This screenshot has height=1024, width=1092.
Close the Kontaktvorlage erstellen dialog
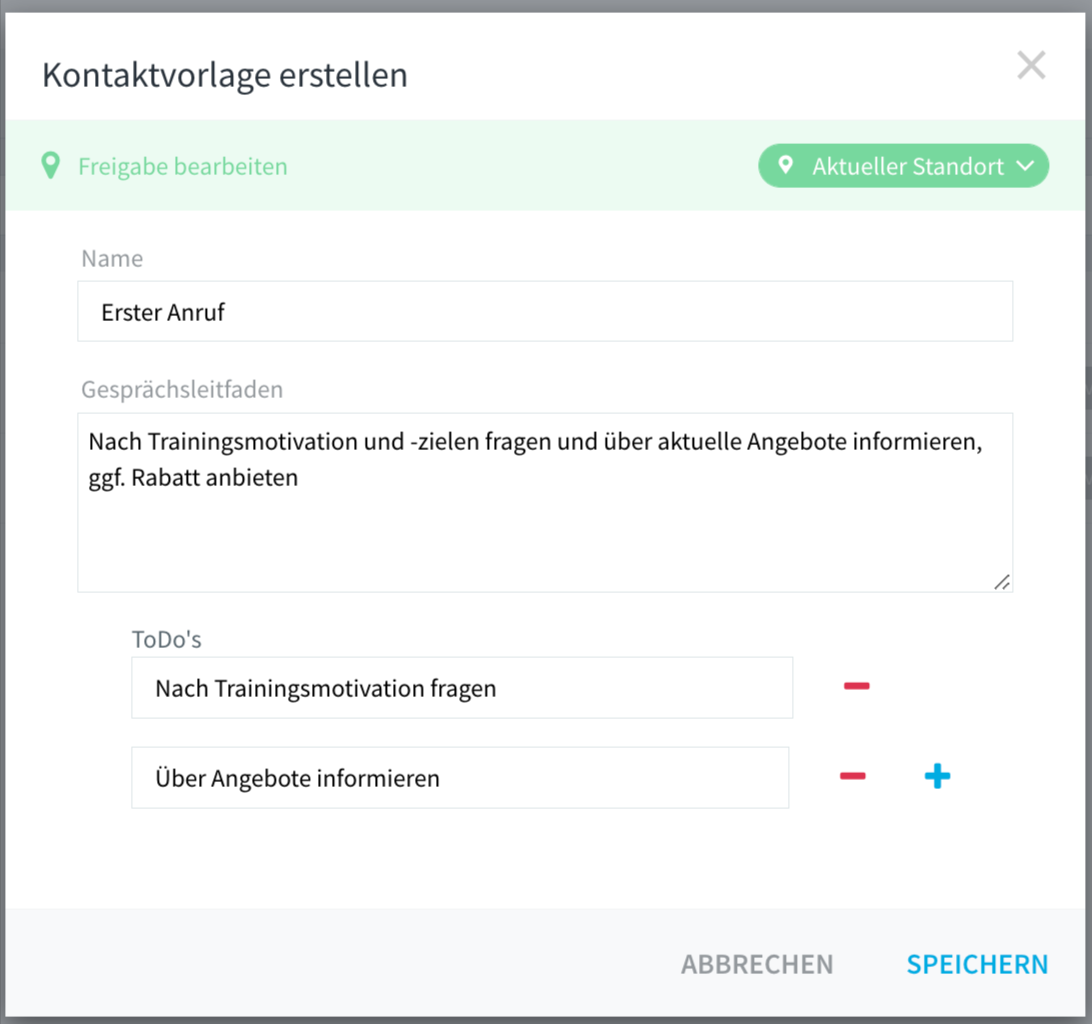pyautogui.click(x=1031, y=65)
